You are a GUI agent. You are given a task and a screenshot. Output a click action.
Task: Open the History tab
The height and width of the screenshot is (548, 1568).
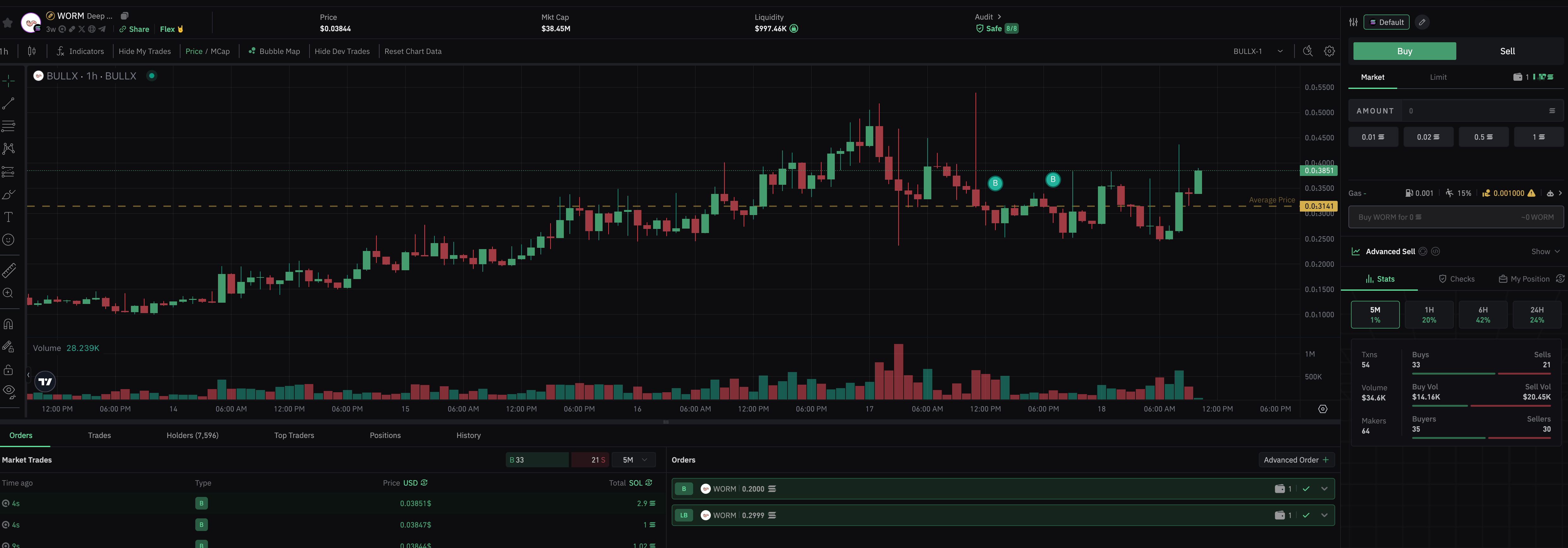tap(469, 435)
